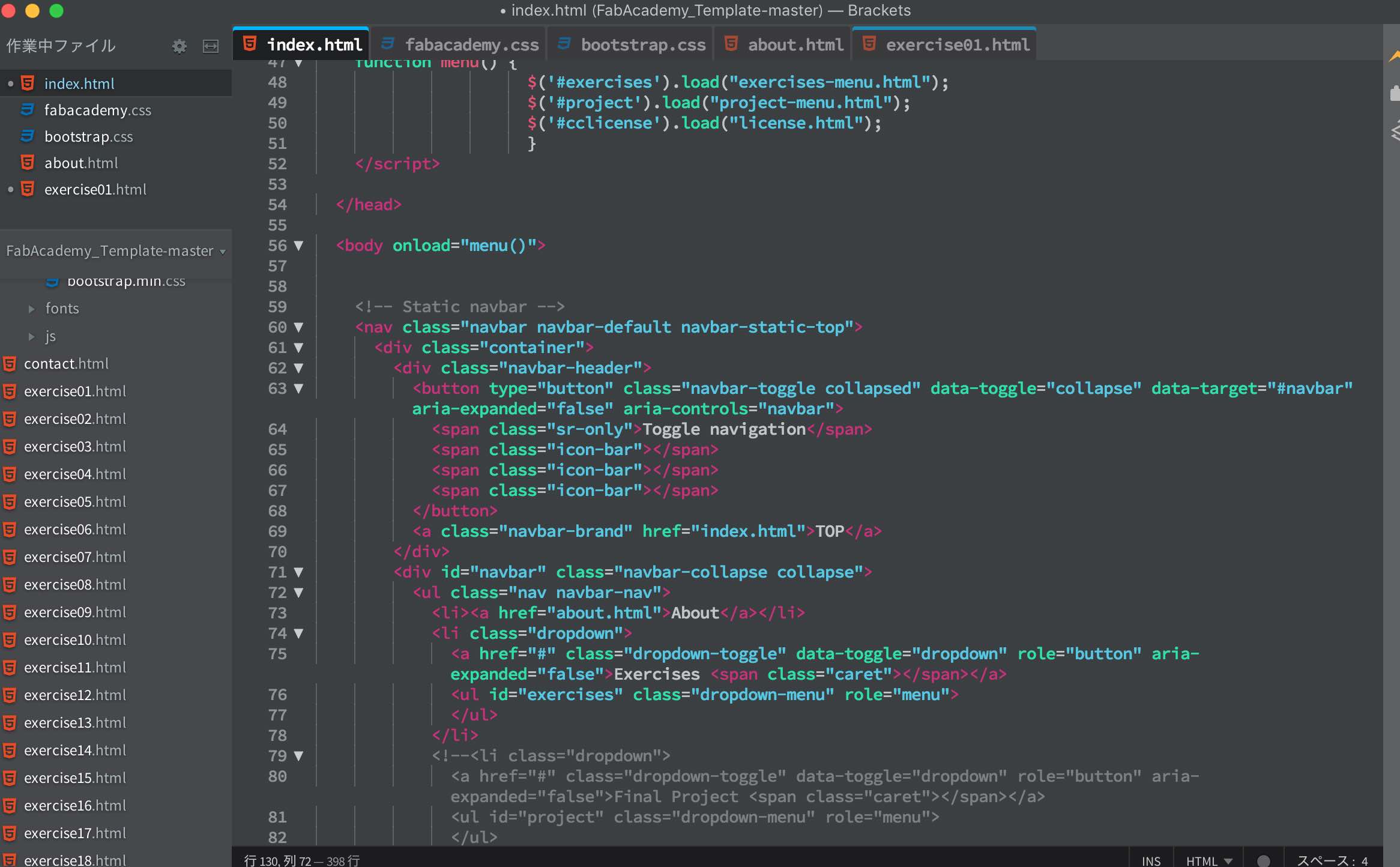The image size is (1400, 867).
Task: Open the working files settings gear
Action: click(179, 46)
